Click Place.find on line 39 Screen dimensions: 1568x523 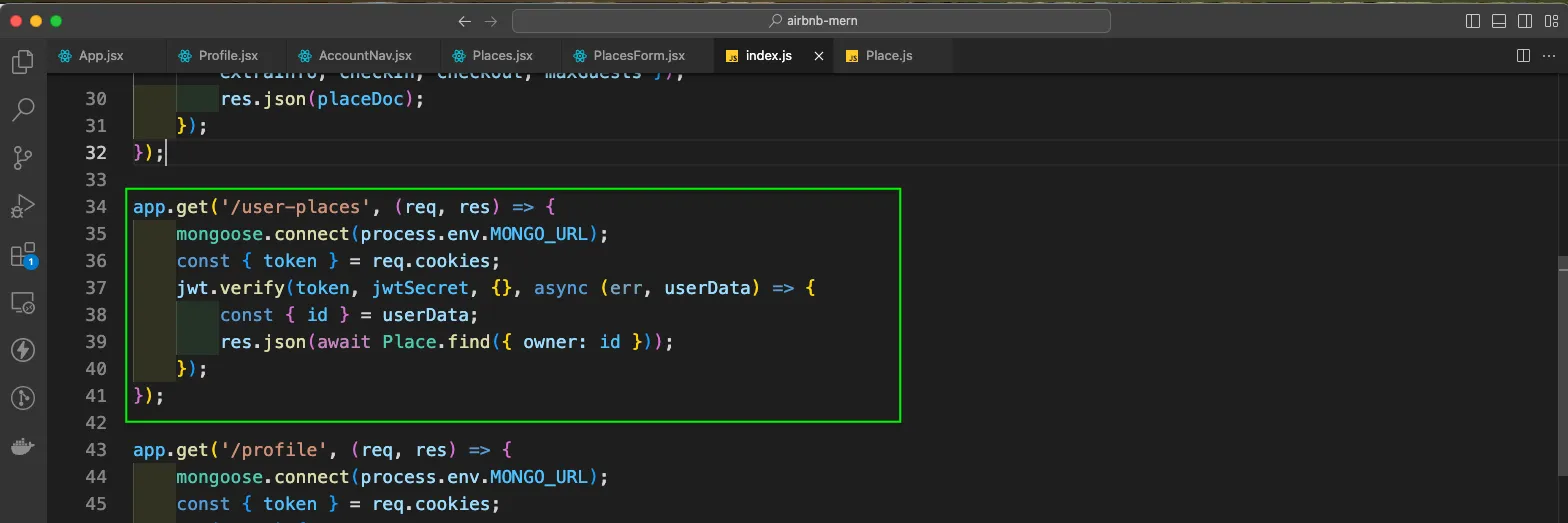click(x=437, y=342)
